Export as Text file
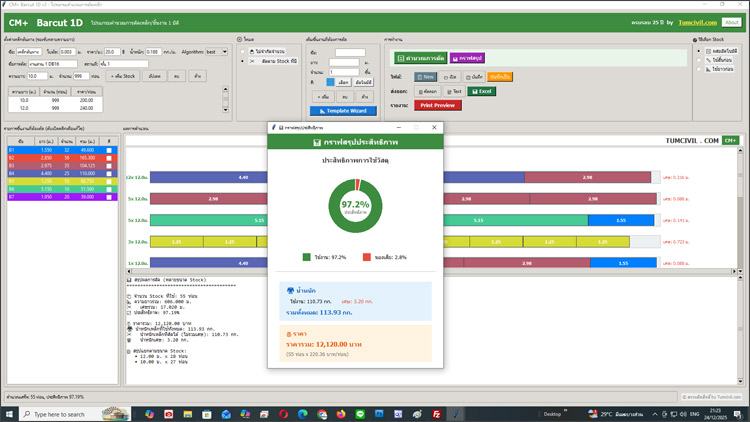Image resolution: width=750 pixels, height=422 pixels. pyautogui.click(x=452, y=91)
